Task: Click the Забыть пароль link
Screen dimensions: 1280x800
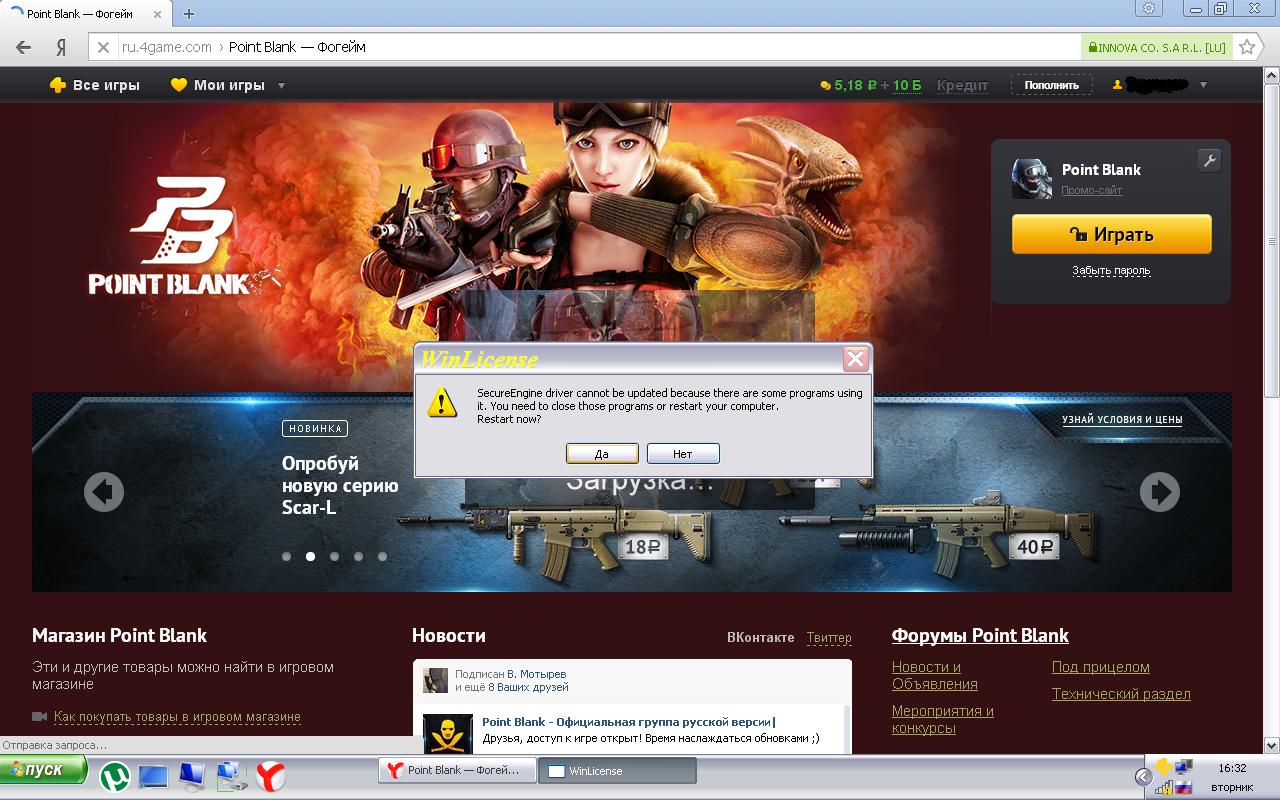Action: [1112, 270]
